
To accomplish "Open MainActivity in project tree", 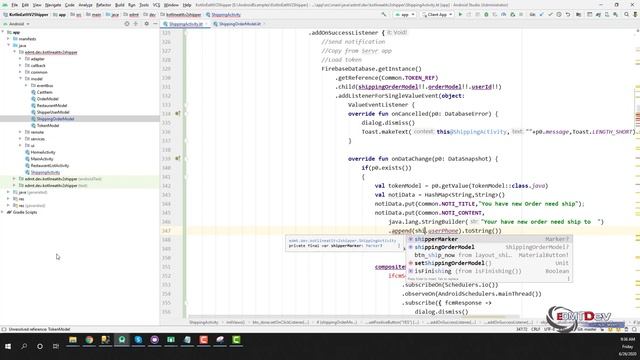I will pyautogui.click(x=42, y=159).
